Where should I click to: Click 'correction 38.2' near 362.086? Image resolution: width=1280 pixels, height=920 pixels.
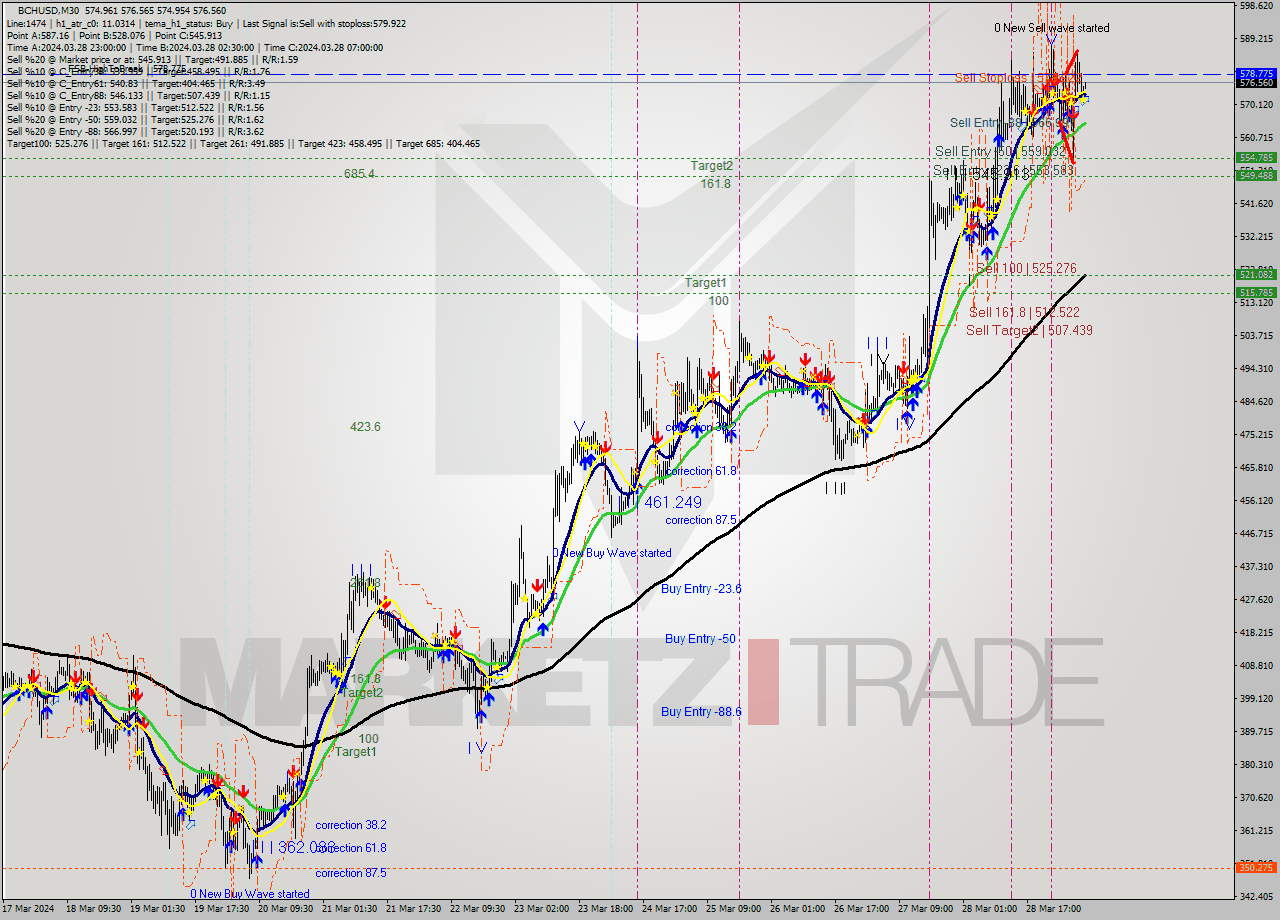350,825
